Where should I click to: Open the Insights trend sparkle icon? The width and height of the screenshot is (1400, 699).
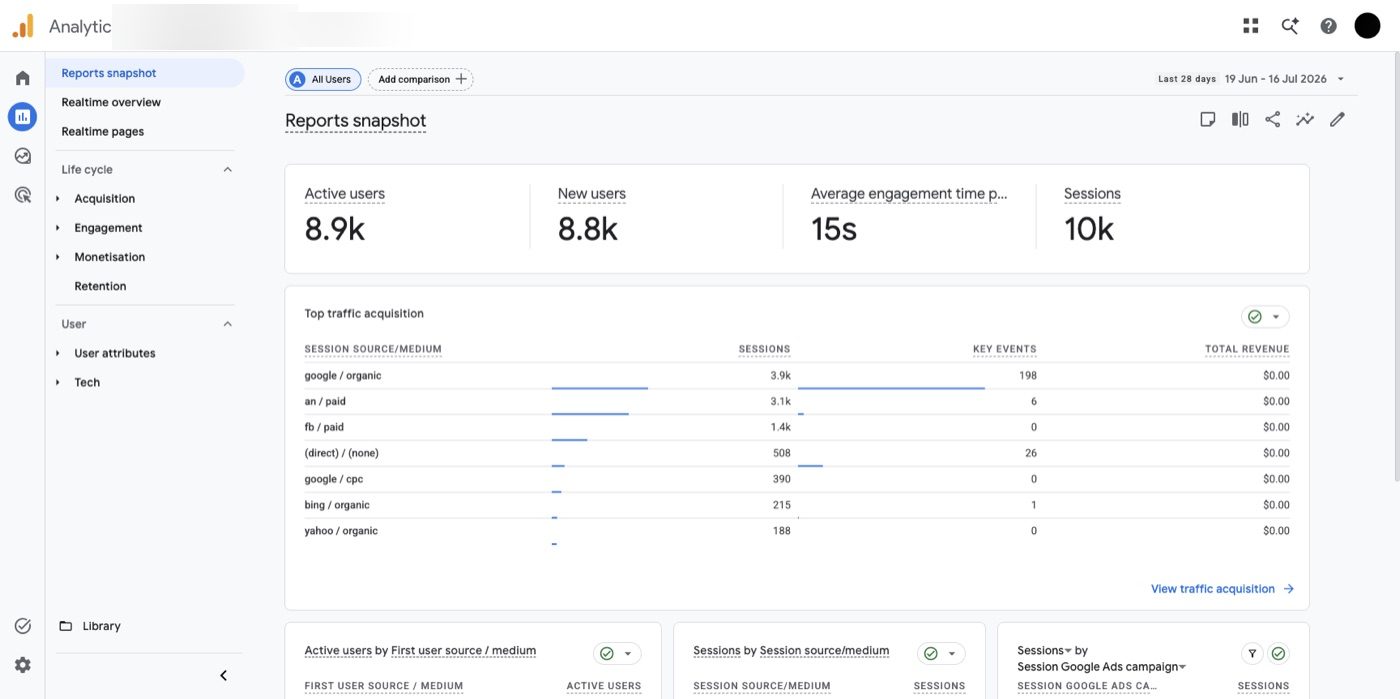click(x=1305, y=120)
